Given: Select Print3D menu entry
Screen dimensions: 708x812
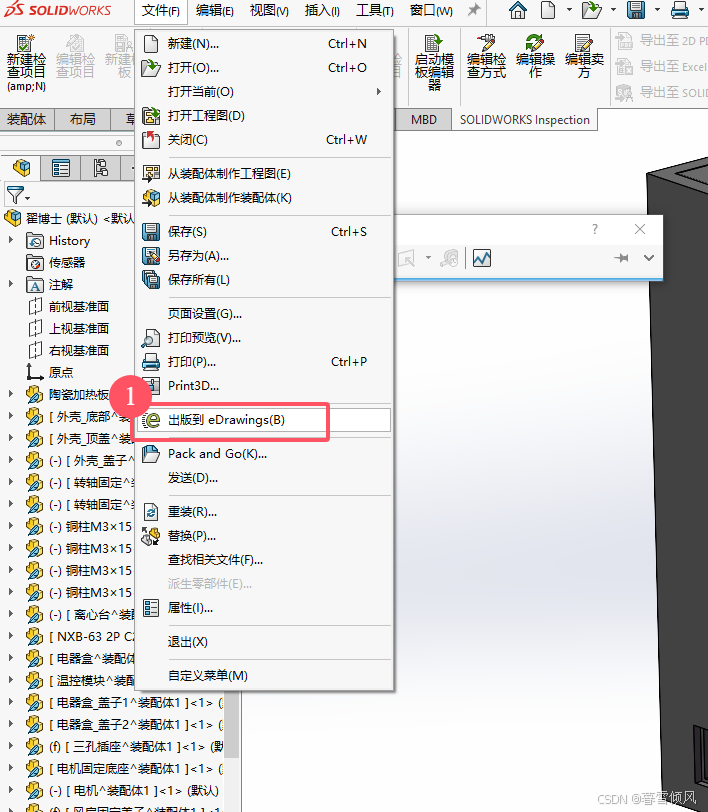Looking at the screenshot, I should (264, 386).
